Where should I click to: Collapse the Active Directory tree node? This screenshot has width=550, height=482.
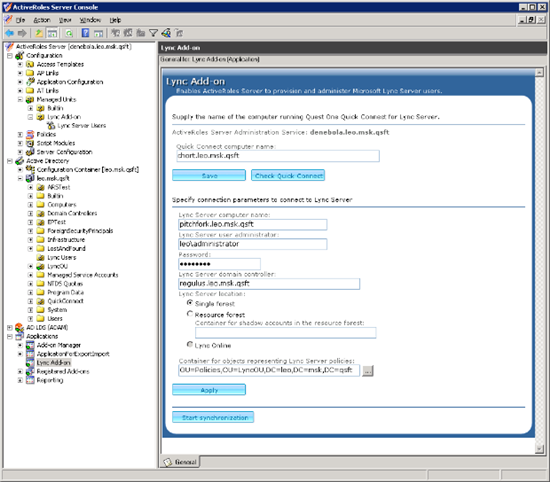pyautogui.click(x=10, y=161)
